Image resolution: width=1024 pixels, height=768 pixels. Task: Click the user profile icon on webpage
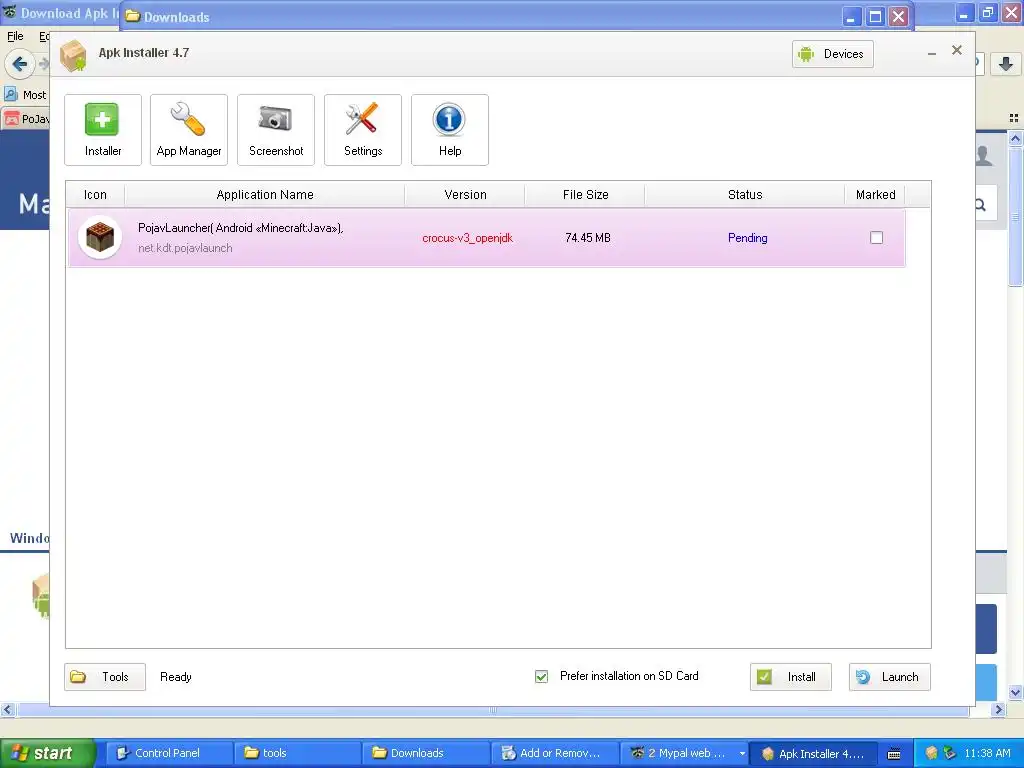984,155
